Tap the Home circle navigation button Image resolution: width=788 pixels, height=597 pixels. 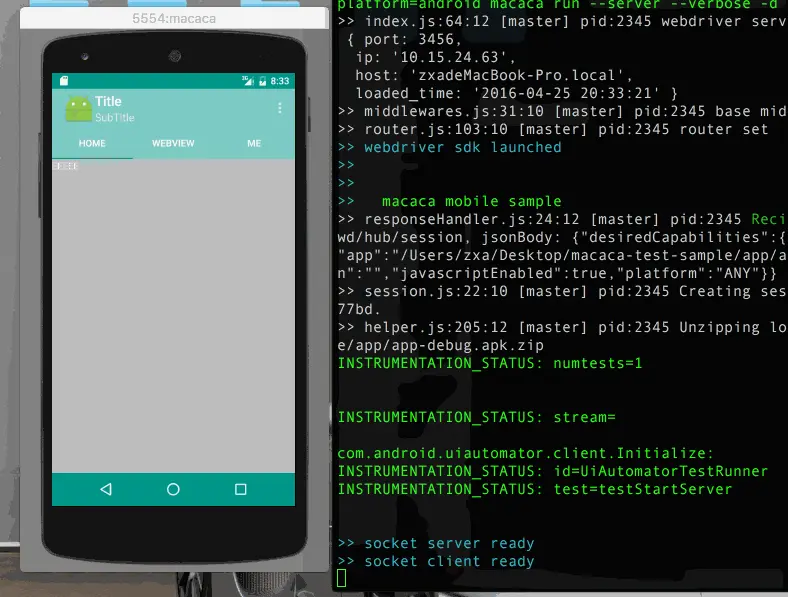(x=173, y=489)
